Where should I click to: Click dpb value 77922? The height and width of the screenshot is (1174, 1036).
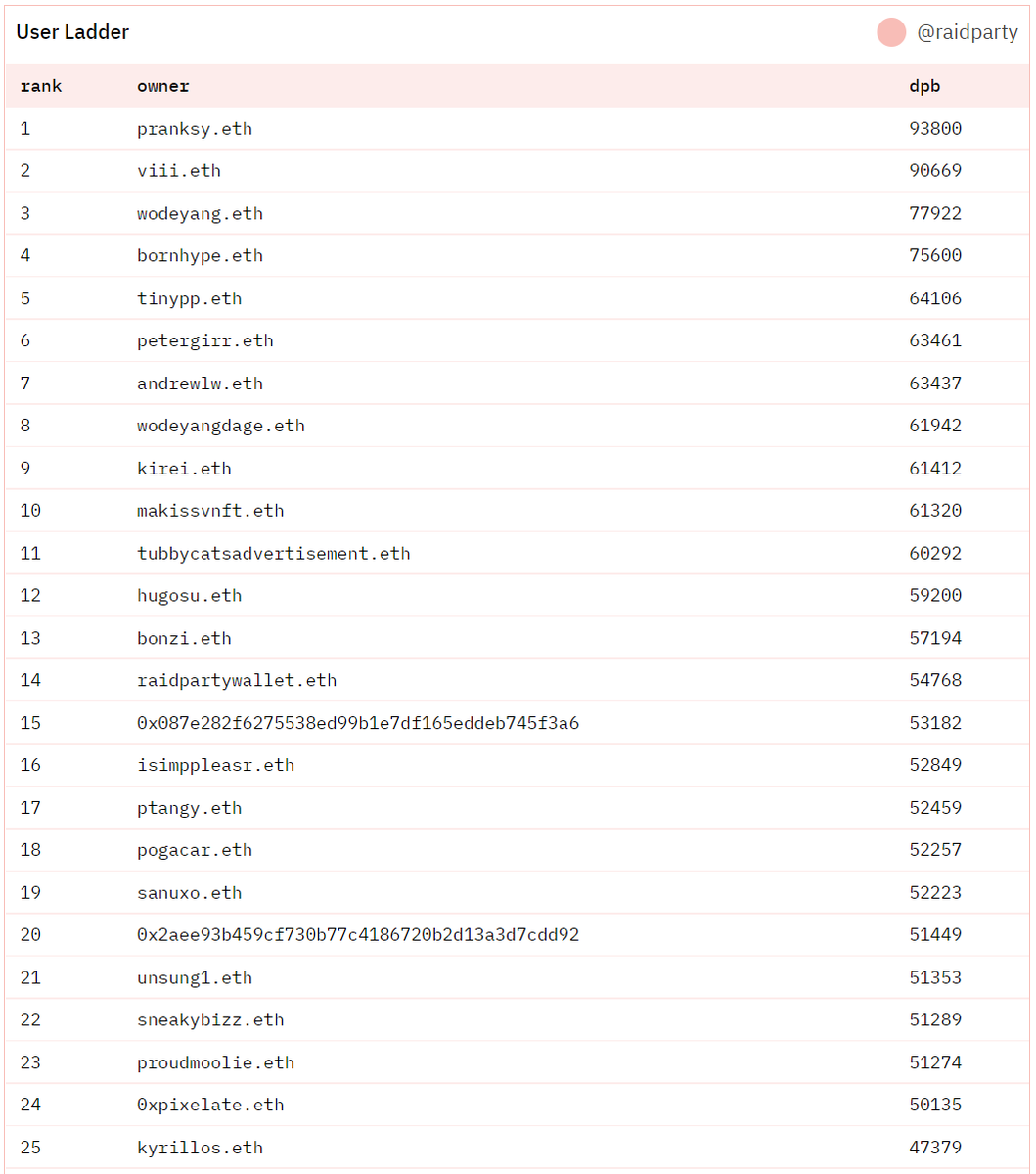pos(935,213)
